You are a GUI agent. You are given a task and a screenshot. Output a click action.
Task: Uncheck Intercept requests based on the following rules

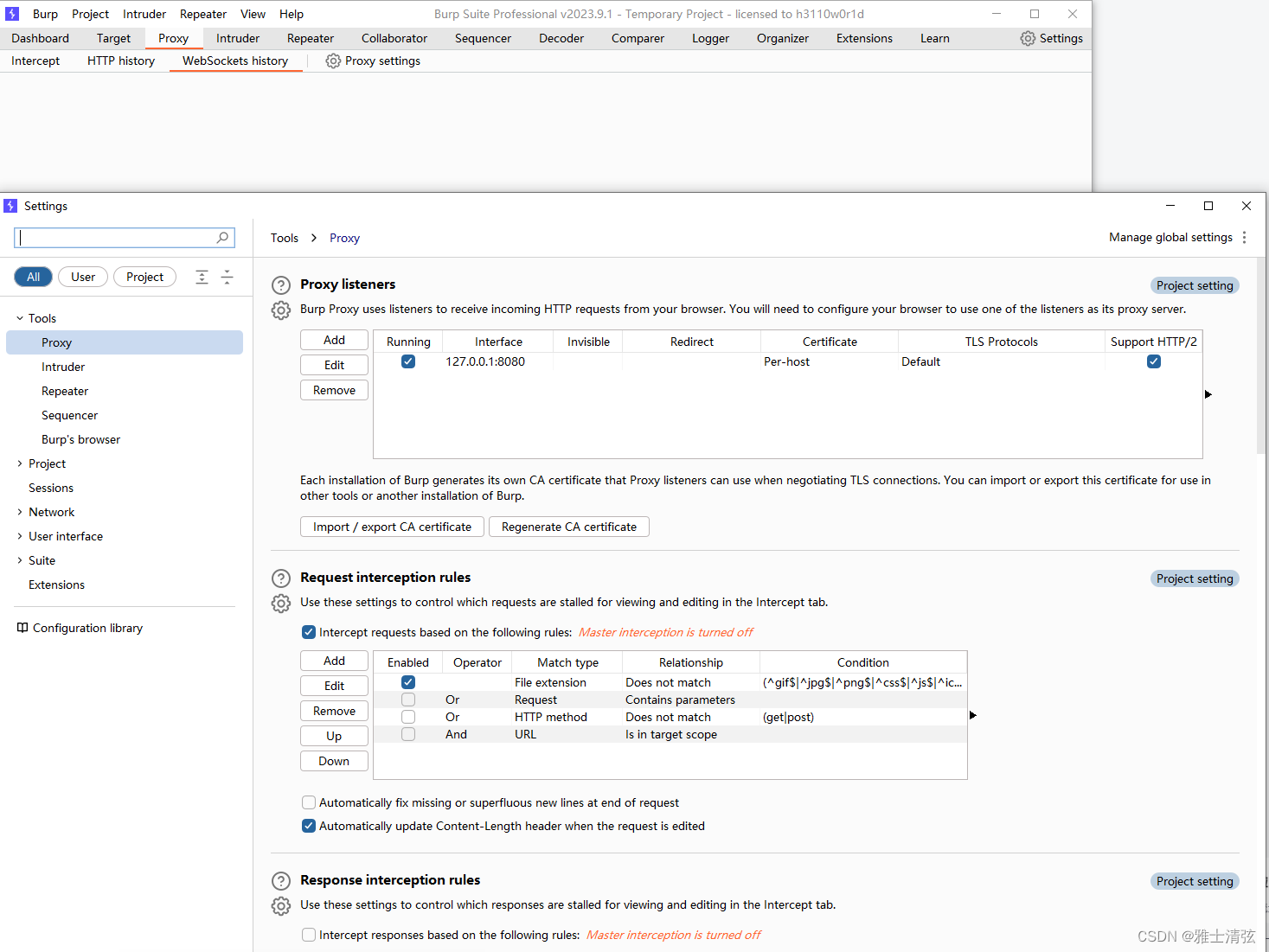coord(309,632)
